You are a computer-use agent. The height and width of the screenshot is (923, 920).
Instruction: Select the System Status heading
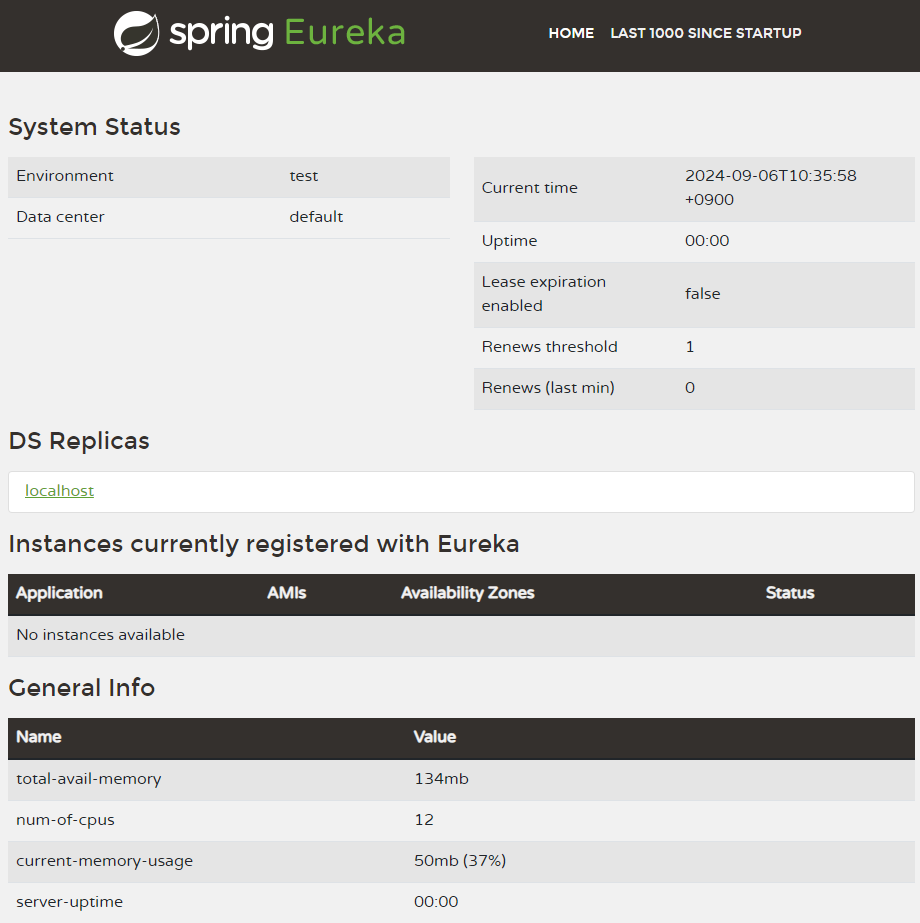pyautogui.click(x=94, y=127)
